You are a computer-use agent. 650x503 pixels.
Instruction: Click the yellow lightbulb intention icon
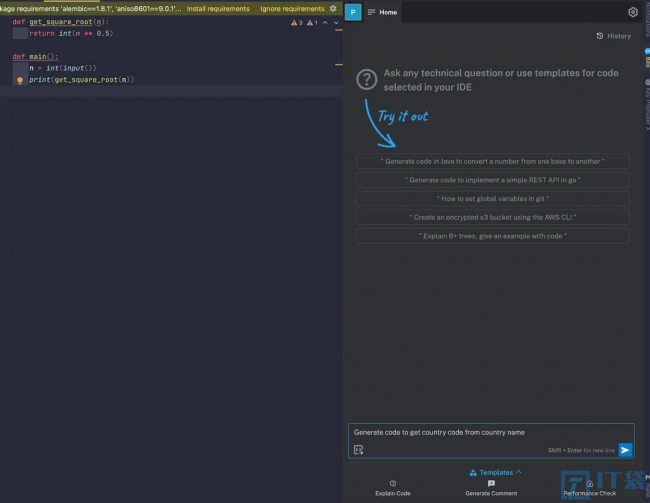[20, 80]
